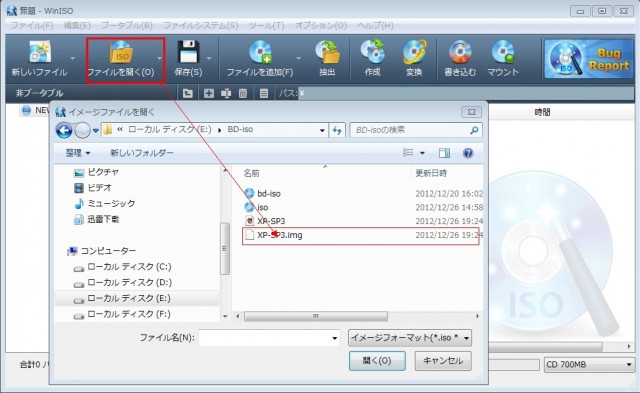Select the iso disc file
The width and height of the screenshot is (640, 393).
(256, 207)
